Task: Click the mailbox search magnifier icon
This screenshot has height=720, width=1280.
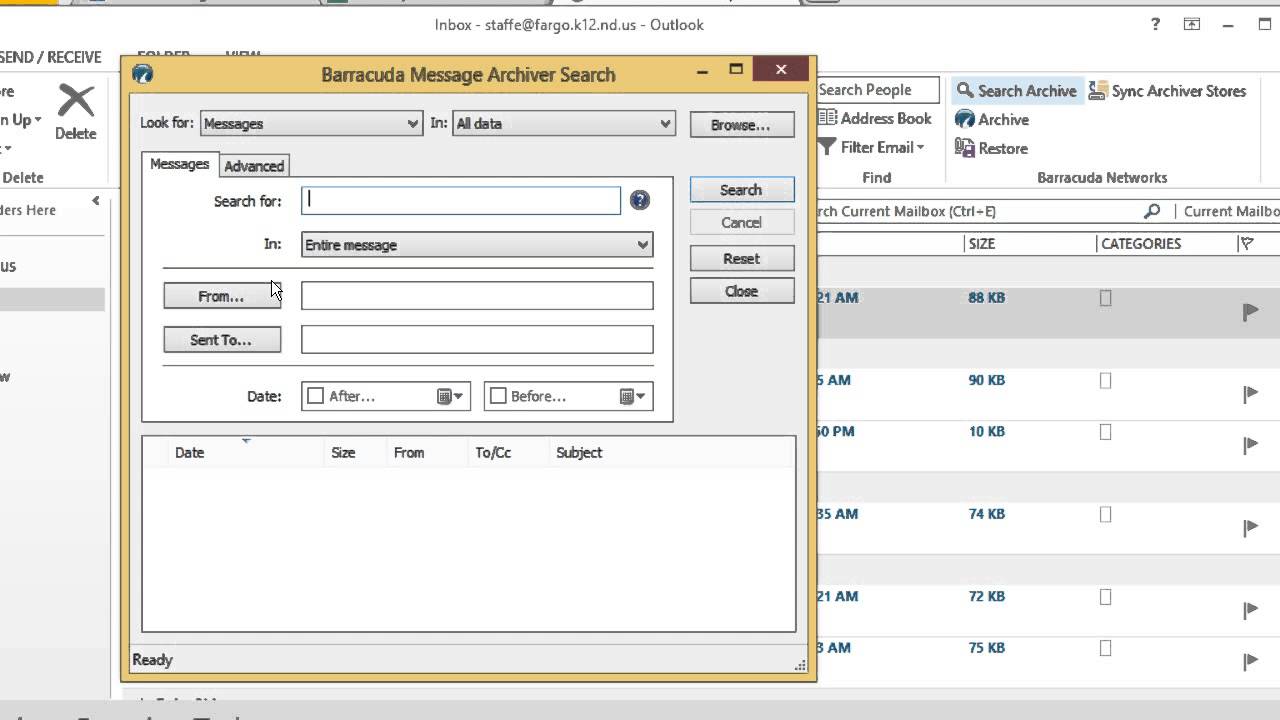Action: (1152, 211)
